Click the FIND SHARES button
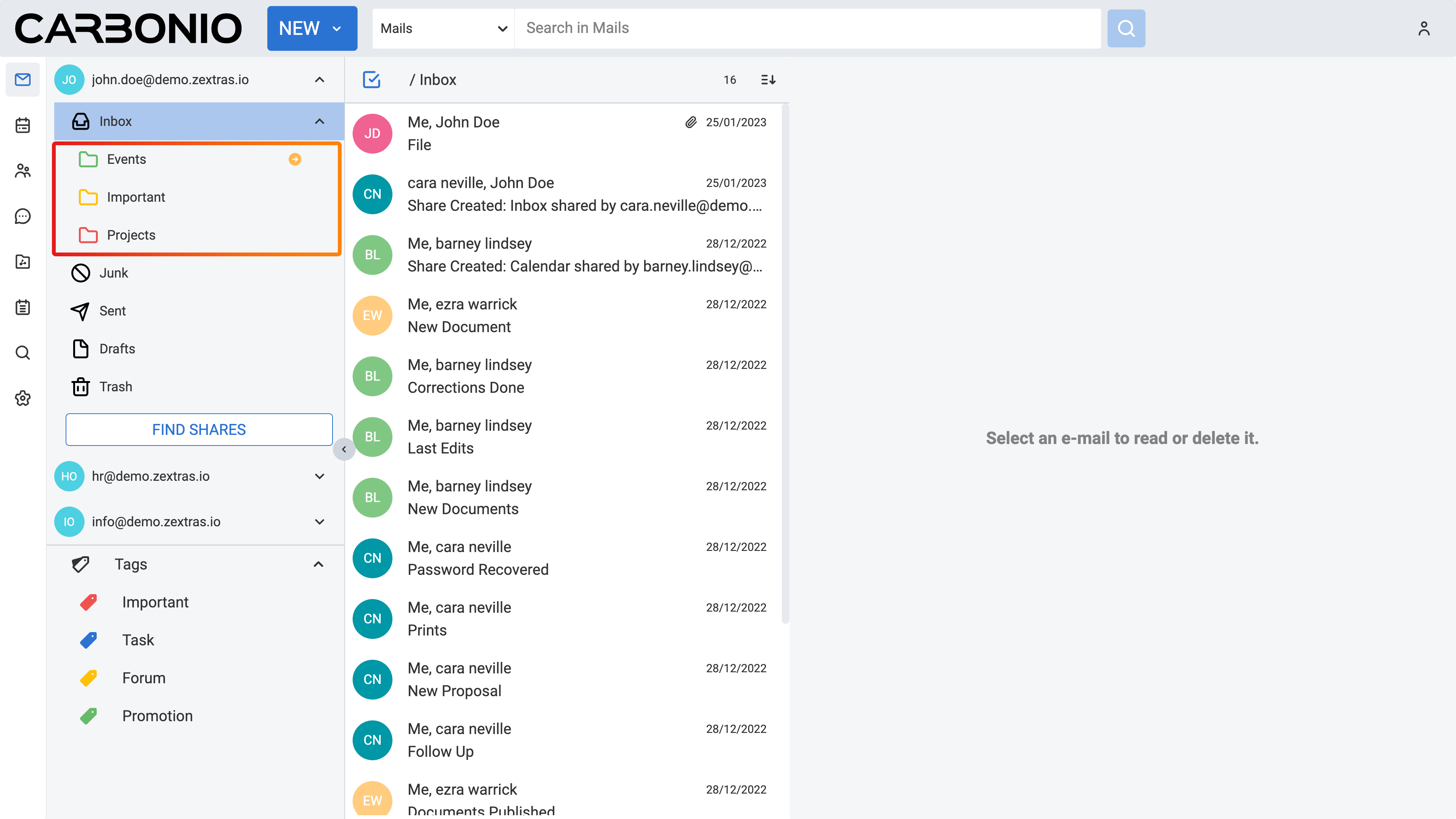Screen dimensions: 1456x819 click(199, 430)
